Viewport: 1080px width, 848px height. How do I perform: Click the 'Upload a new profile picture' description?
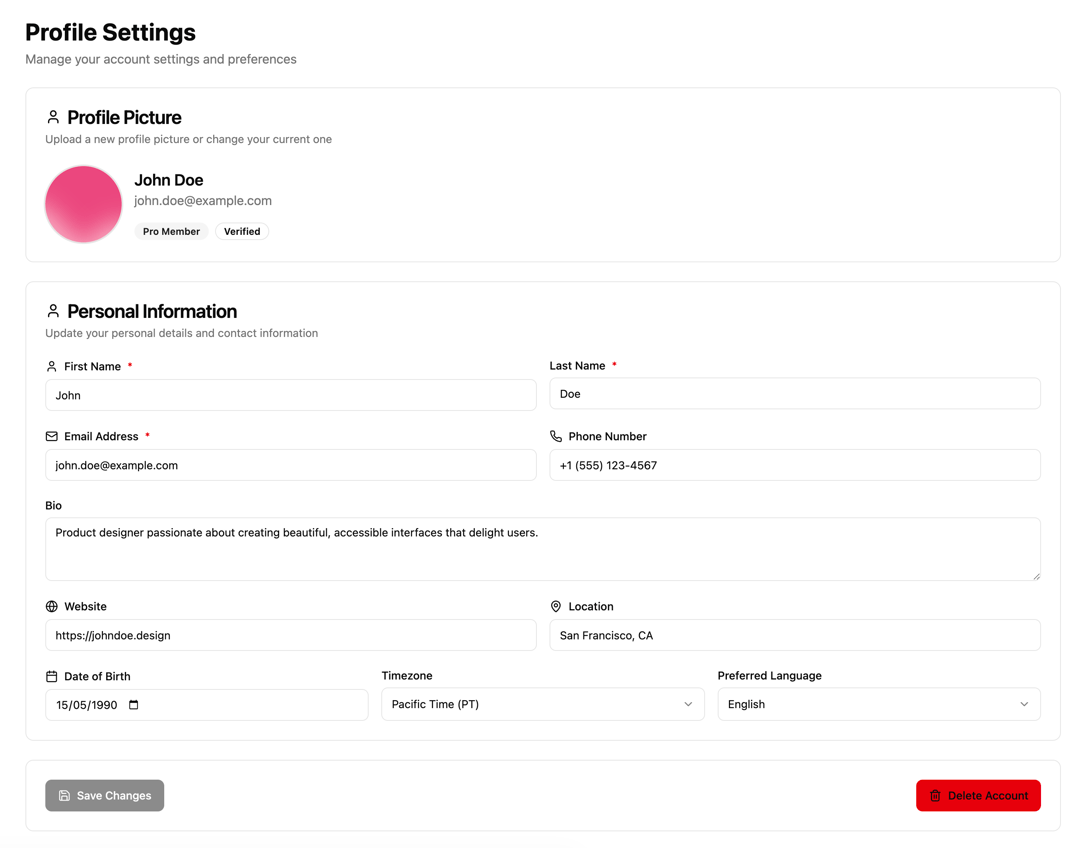coord(189,139)
